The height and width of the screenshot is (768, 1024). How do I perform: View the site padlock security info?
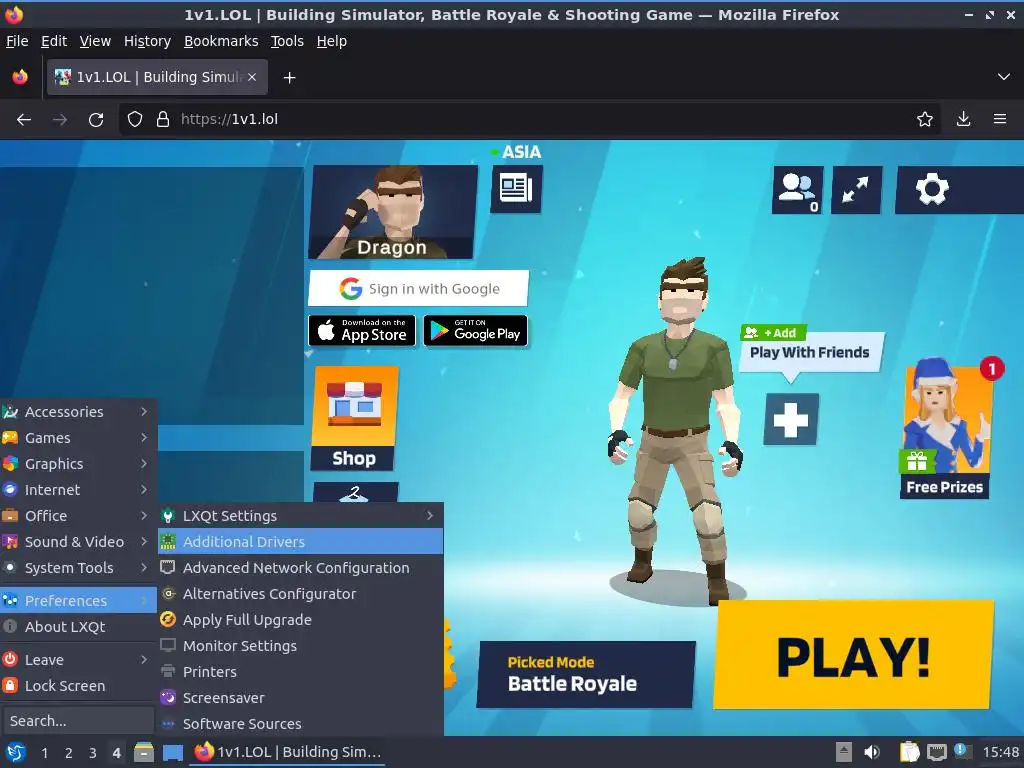(x=163, y=120)
